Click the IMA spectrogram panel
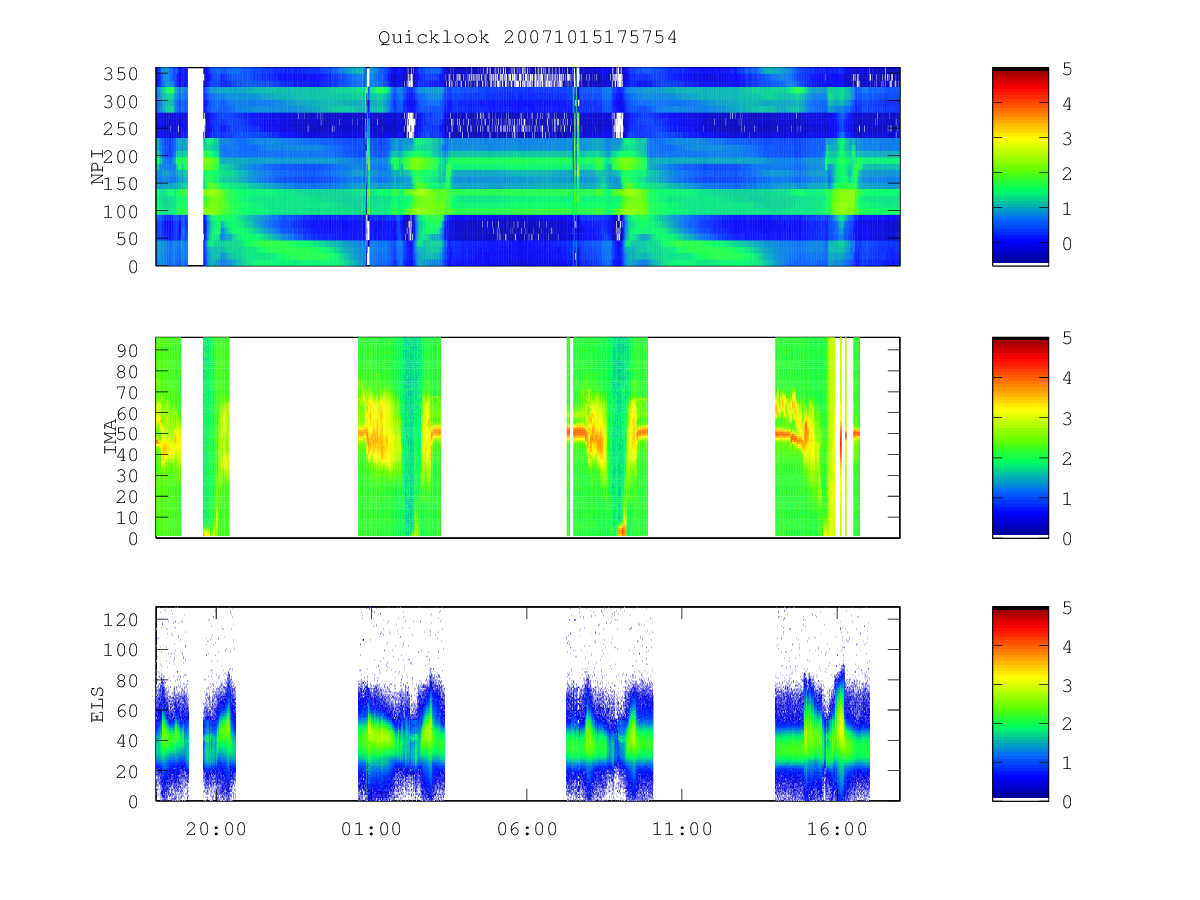1200x900 pixels. [x=528, y=437]
